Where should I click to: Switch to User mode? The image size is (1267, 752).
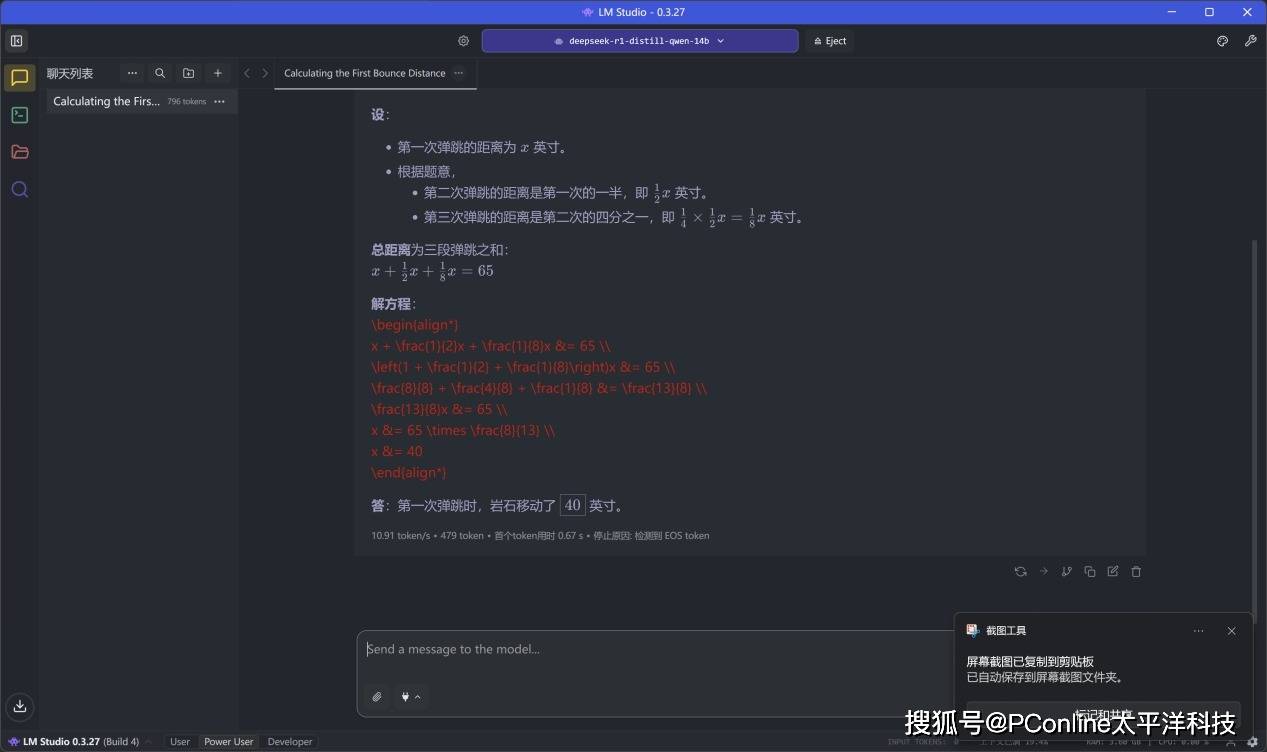pyautogui.click(x=180, y=742)
